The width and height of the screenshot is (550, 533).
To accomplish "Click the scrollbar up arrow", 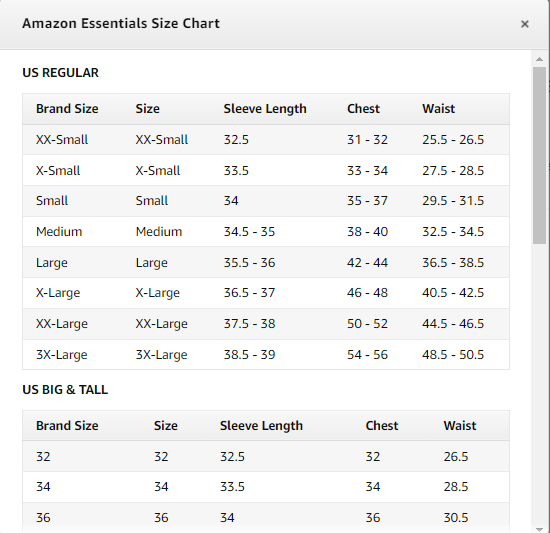I will [539, 59].
